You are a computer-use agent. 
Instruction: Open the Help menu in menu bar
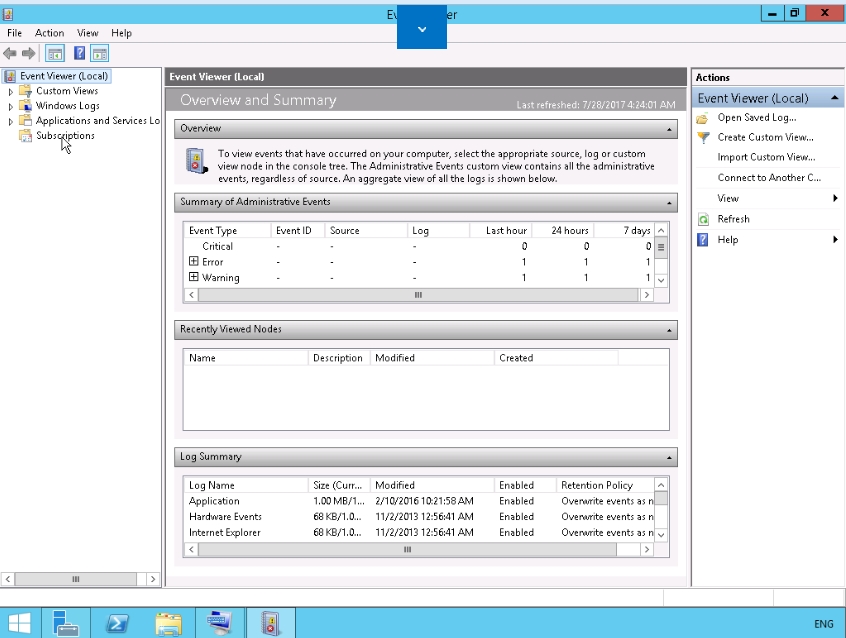(x=121, y=33)
